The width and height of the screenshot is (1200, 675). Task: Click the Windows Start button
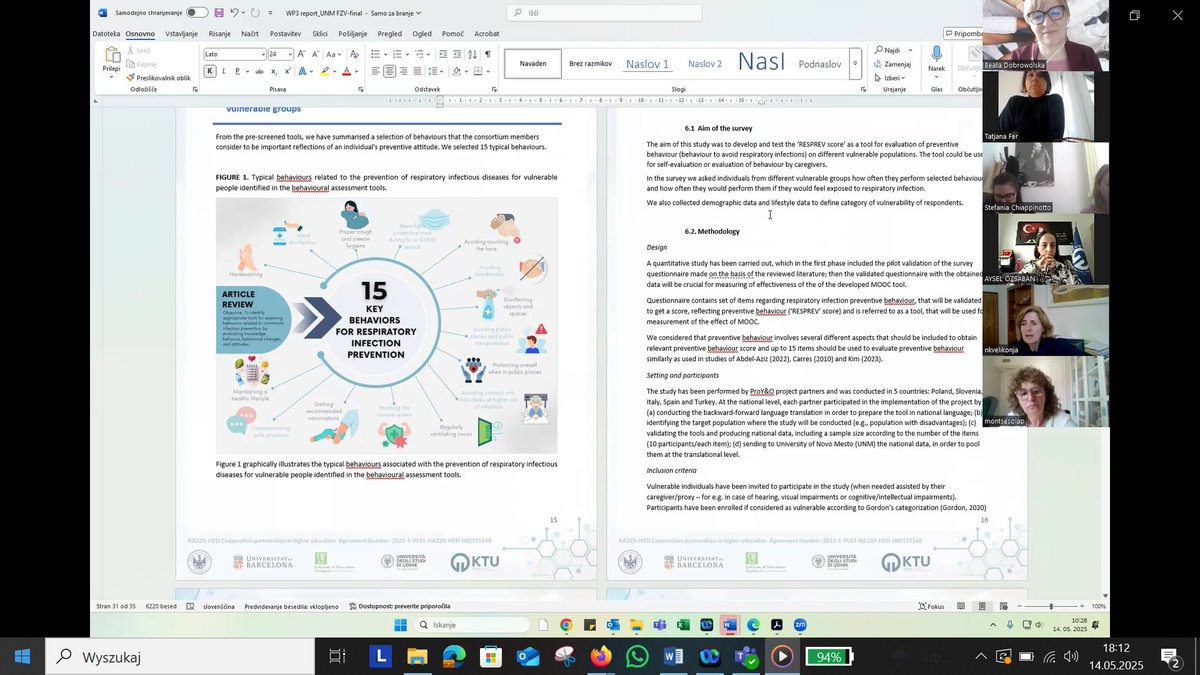[x=23, y=657]
